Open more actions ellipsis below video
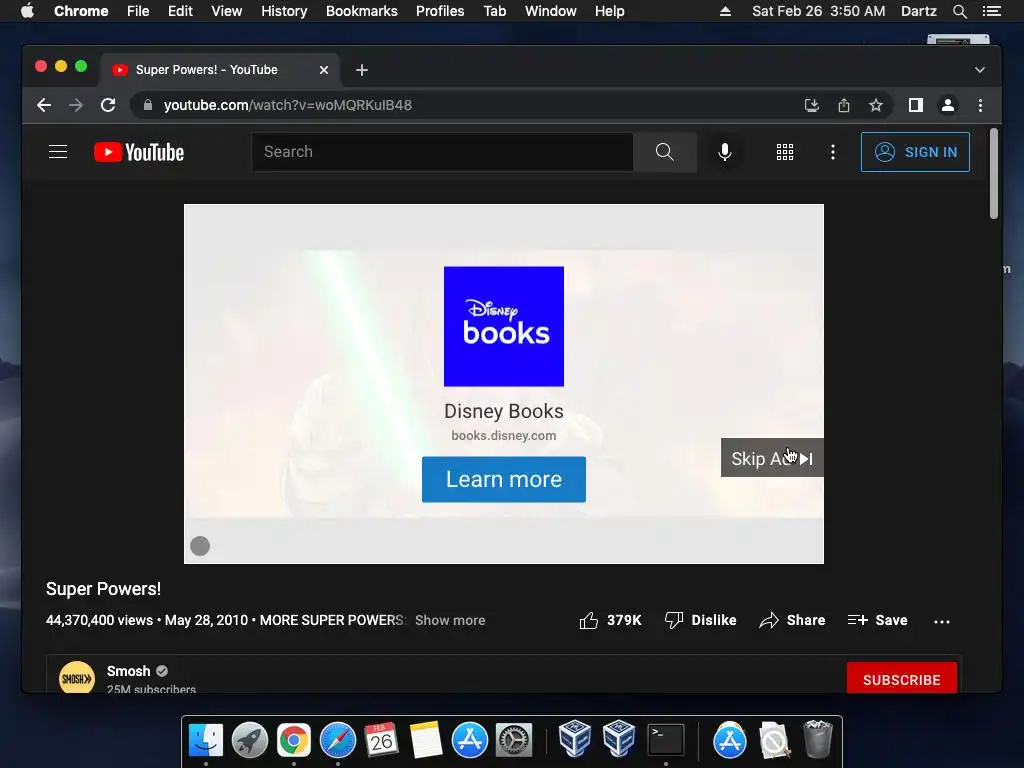The image size is (1024, 768). 942,621
